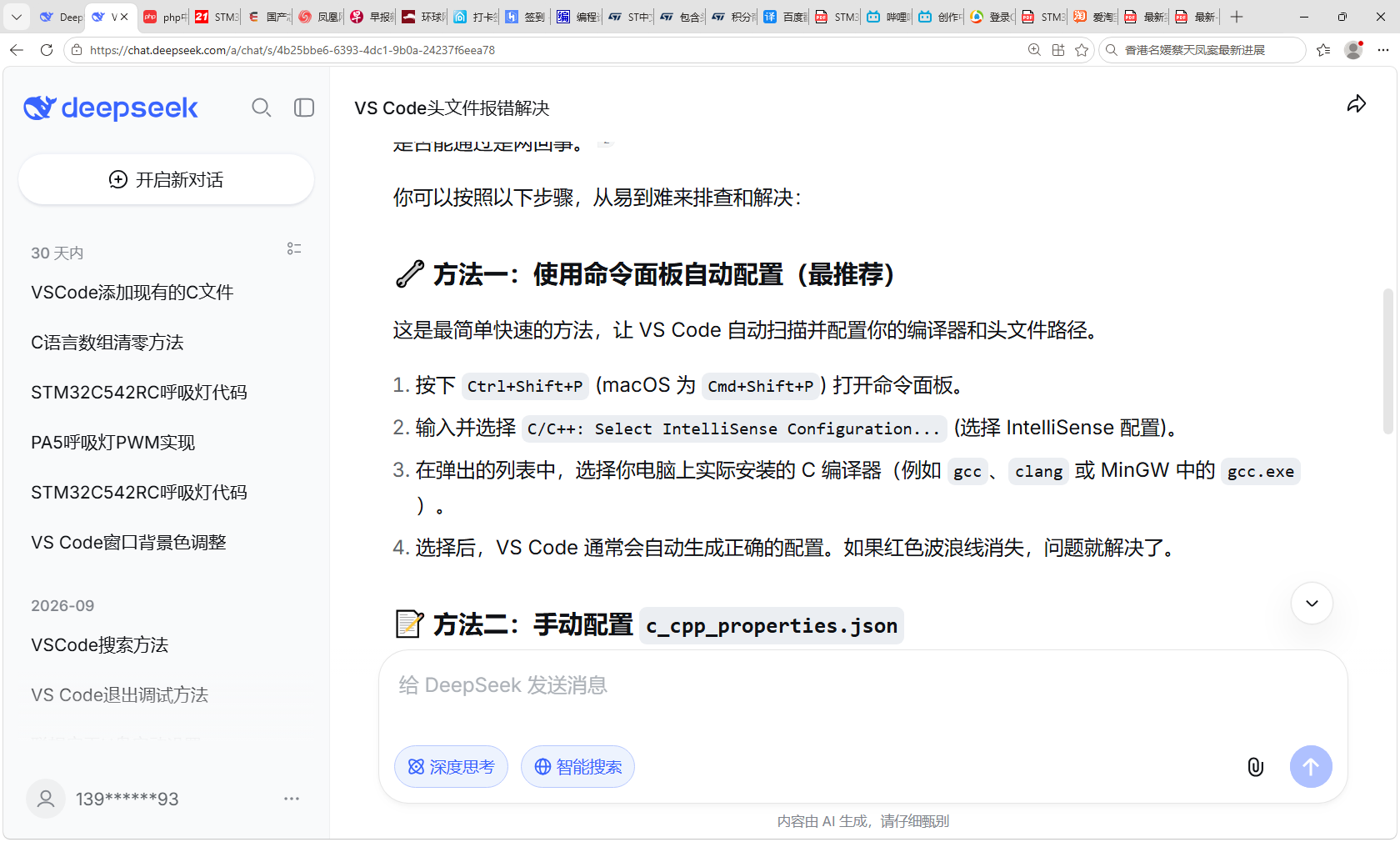Go back using browser back arrow
This screenshot has width=1400, height=842.
pyautogui.click(x=17, y=50)
